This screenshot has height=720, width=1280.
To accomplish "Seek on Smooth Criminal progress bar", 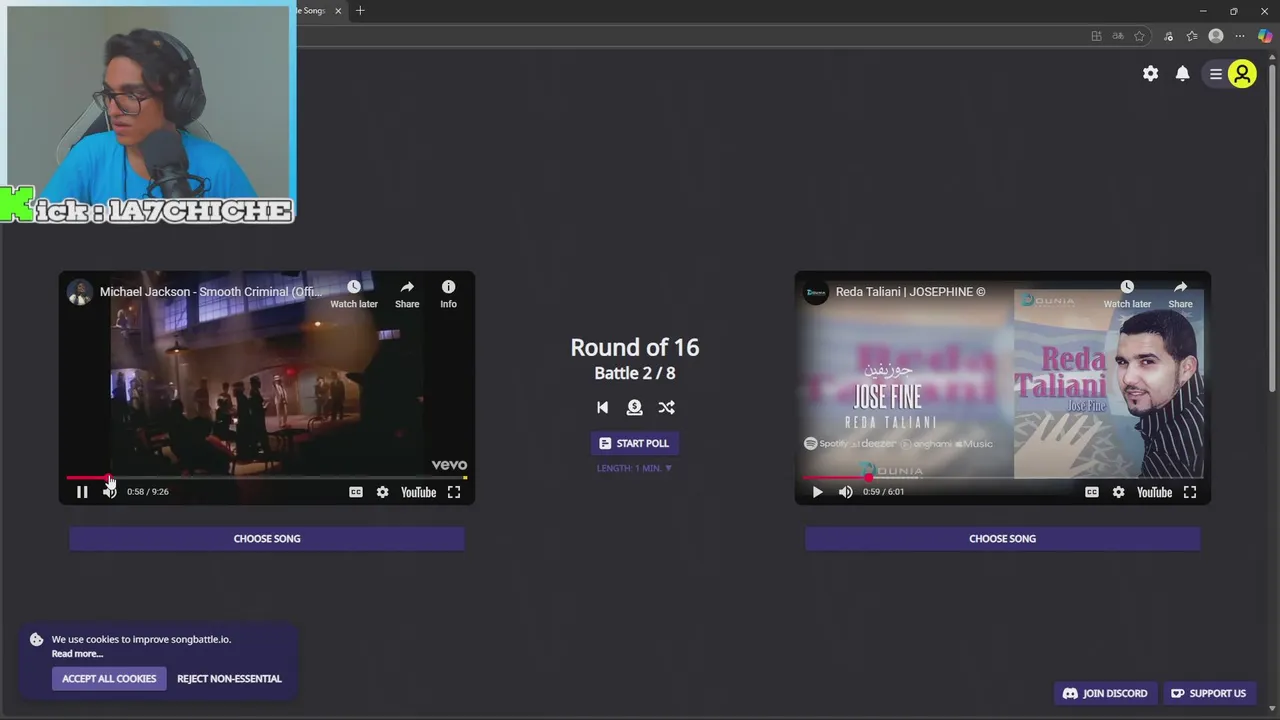I will pos(267,478).
